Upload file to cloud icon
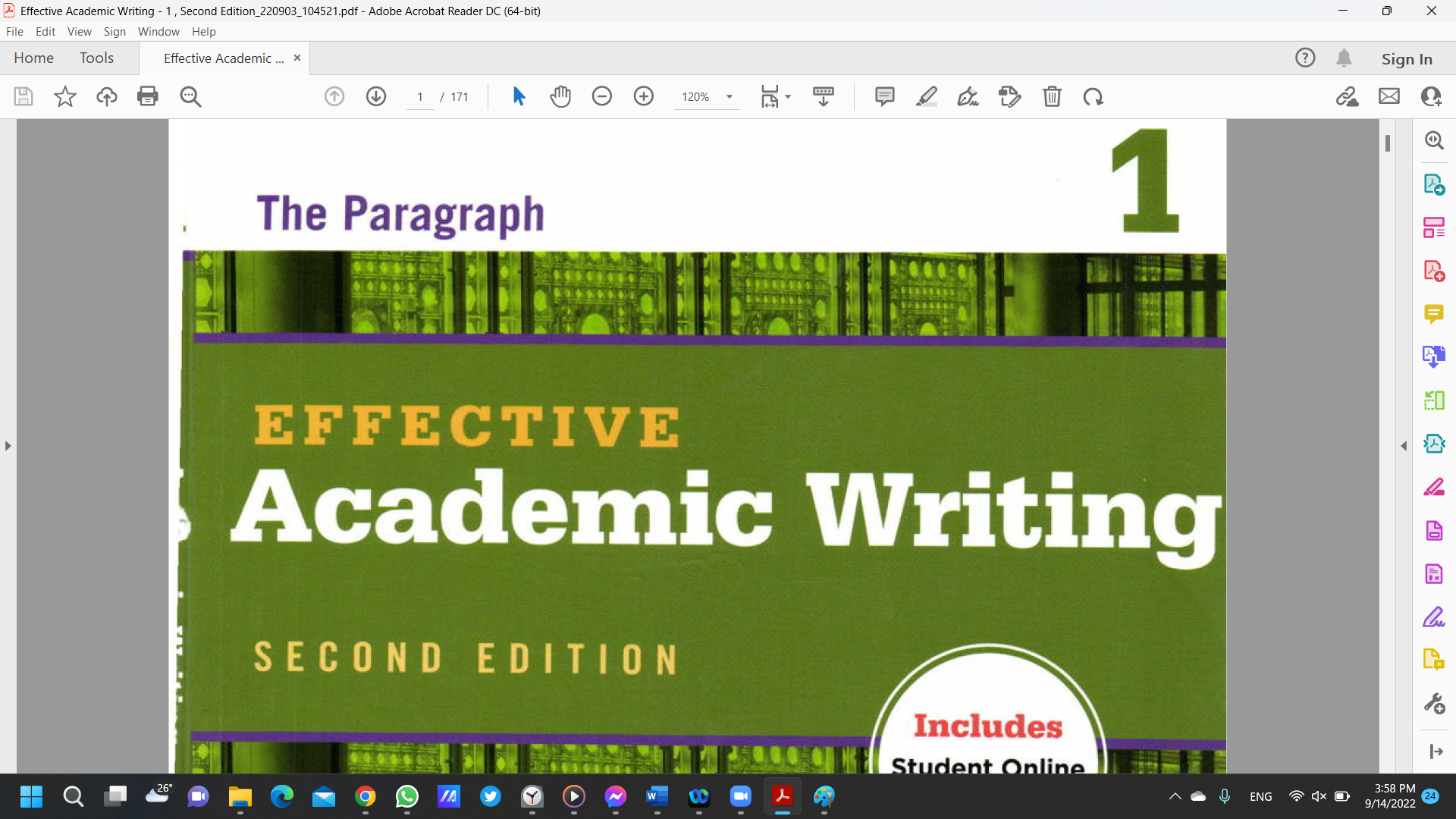 107,96
